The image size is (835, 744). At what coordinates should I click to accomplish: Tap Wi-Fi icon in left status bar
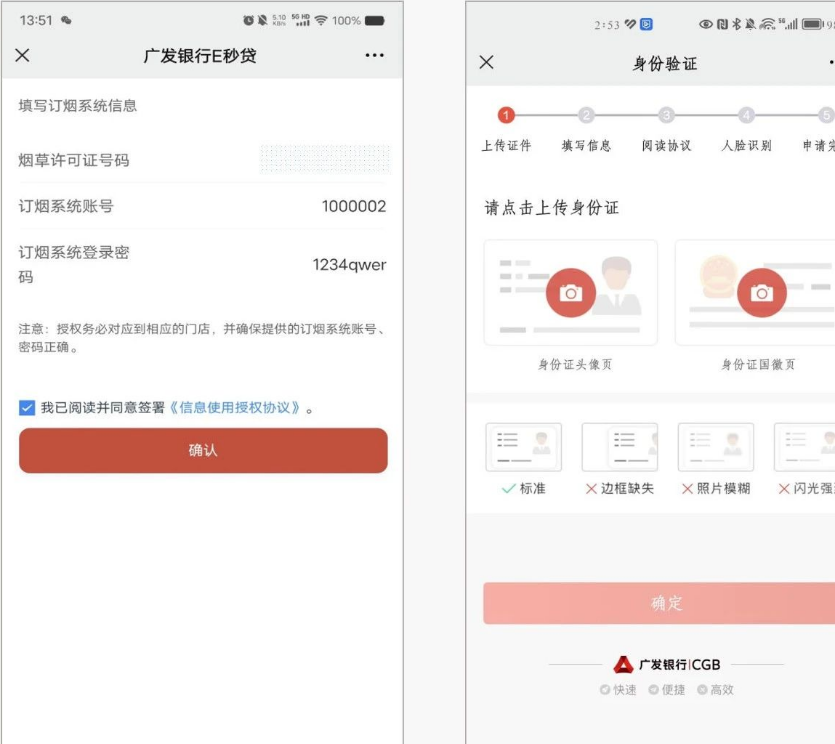319,21
